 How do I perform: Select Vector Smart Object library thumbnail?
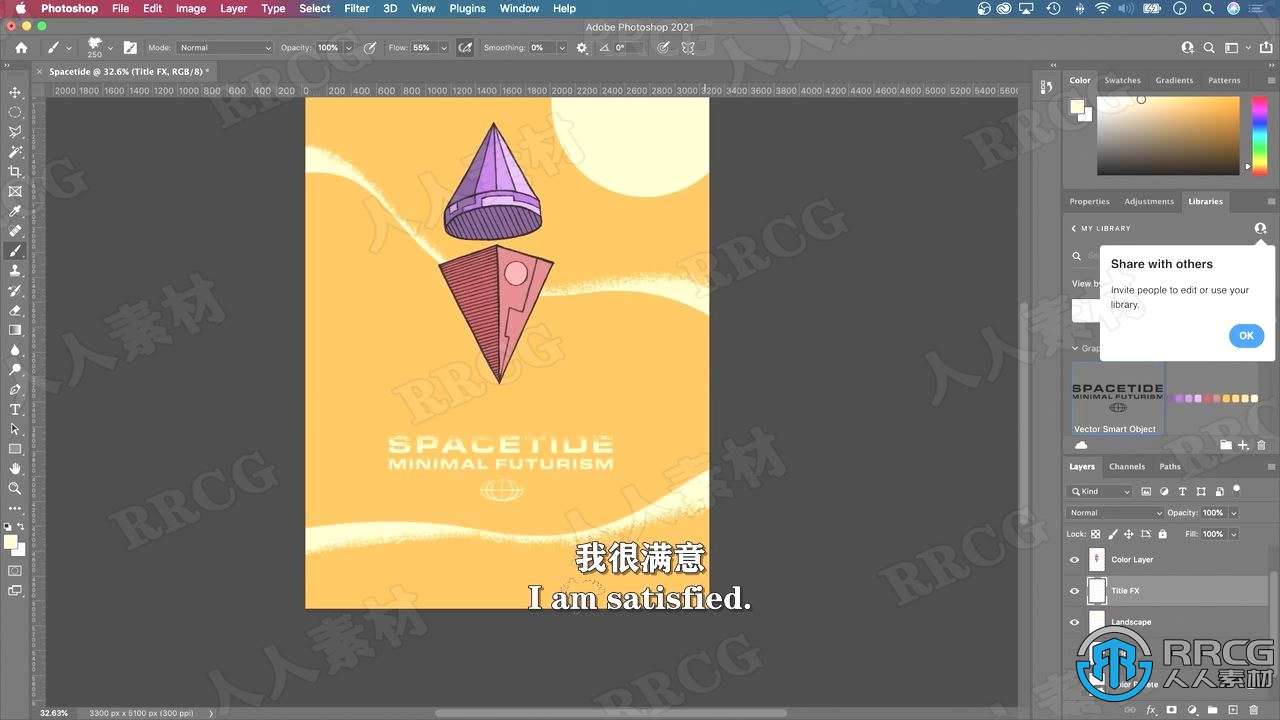[1118, 398]
